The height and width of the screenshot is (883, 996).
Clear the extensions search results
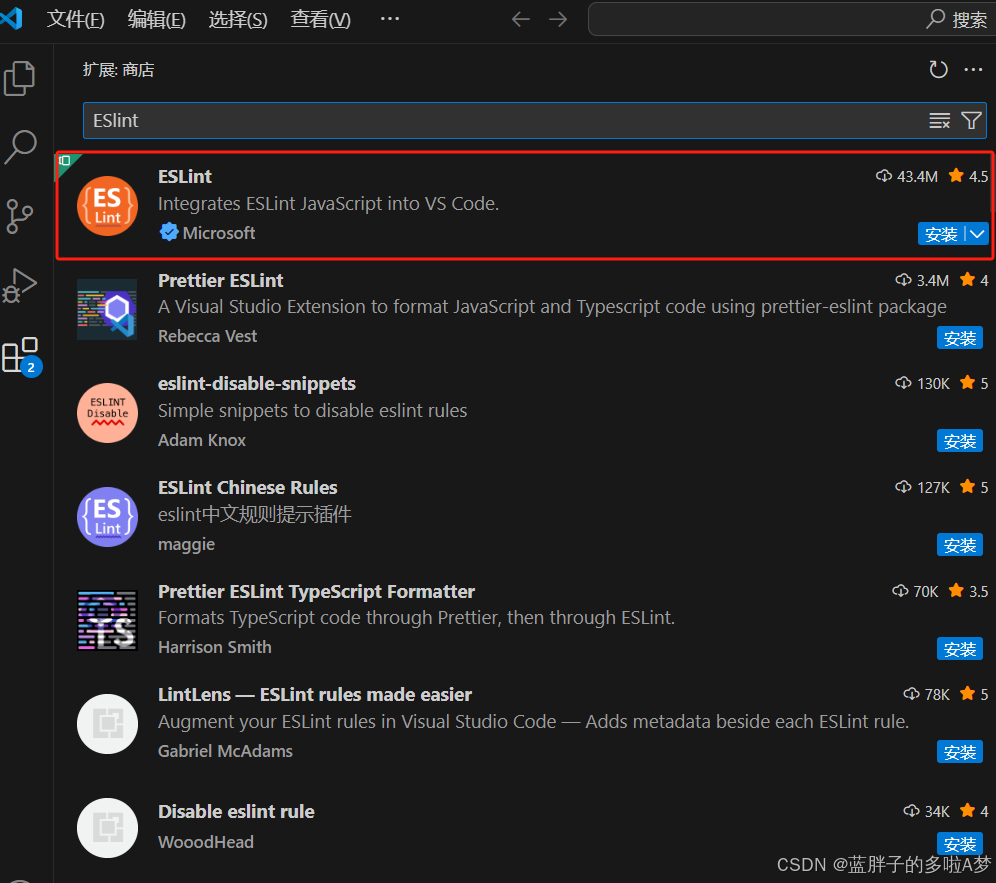coord(939,120)
